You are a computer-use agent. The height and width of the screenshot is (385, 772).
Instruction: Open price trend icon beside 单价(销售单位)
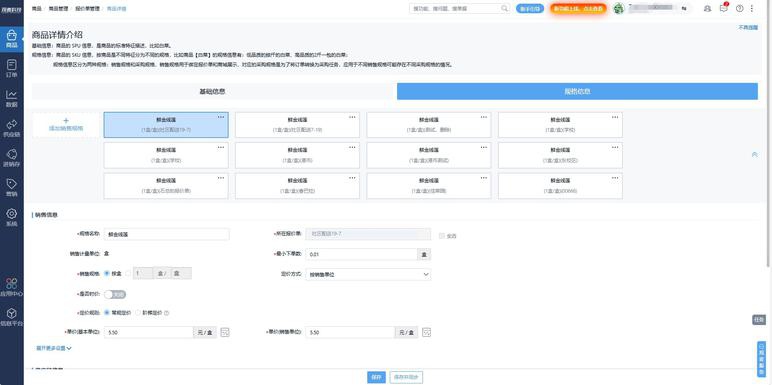[x=427, y=332]
